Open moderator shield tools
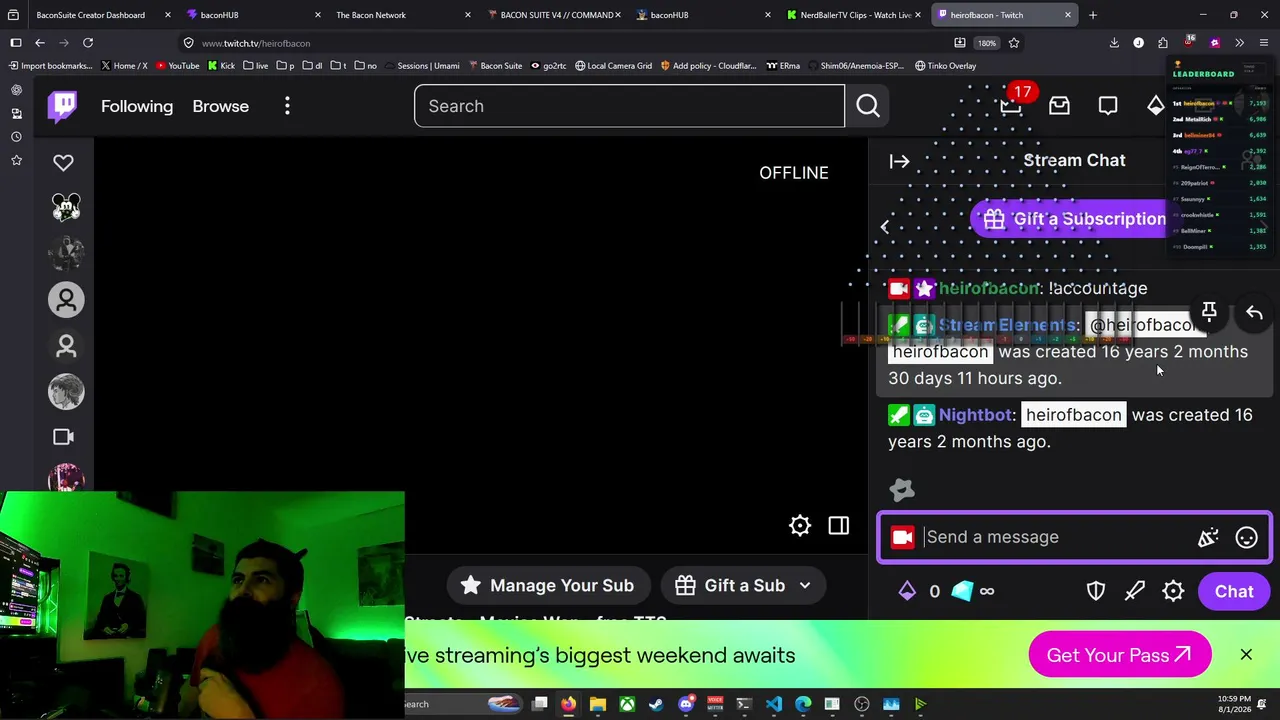The height and width of the screenshot is (720, 1280). 1096,591
